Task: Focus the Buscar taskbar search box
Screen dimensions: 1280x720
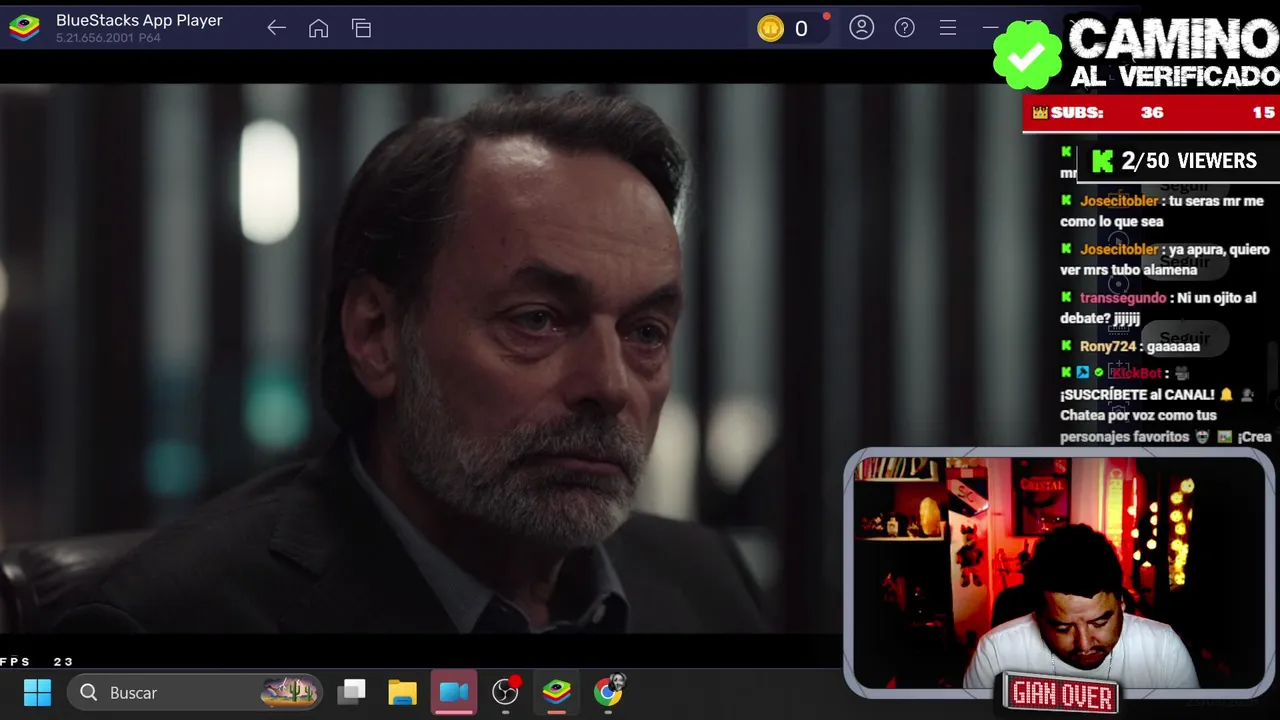Action: 196,692
